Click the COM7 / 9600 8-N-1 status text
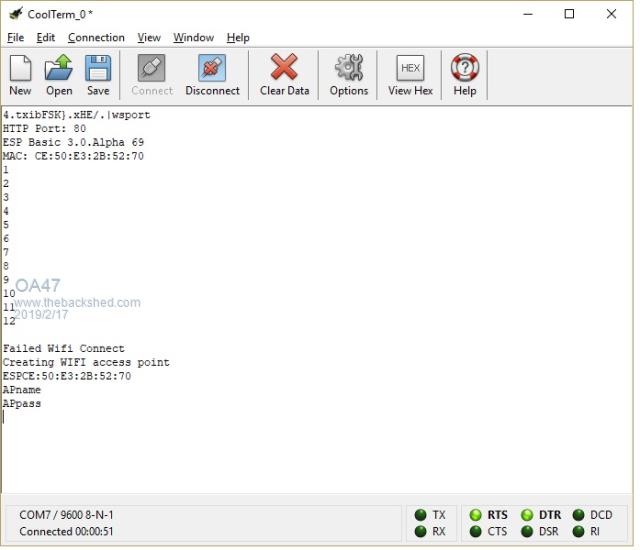The image size is (640, 550). [x=67, y=515]
